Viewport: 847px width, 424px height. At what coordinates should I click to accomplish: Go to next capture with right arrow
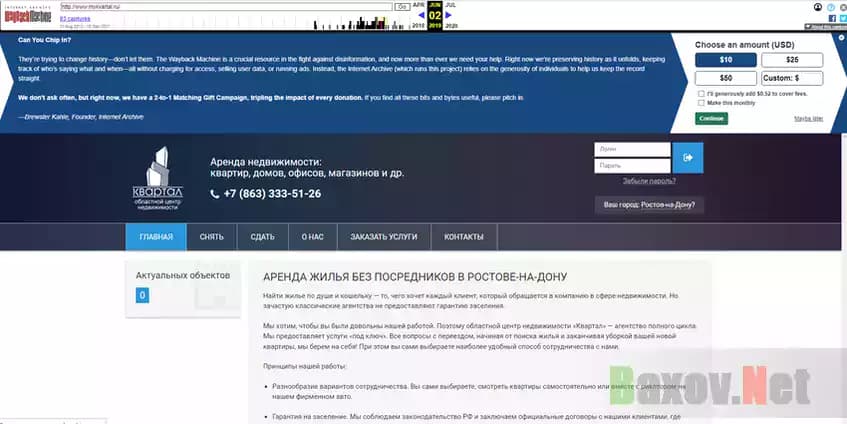tap(448, 15)
